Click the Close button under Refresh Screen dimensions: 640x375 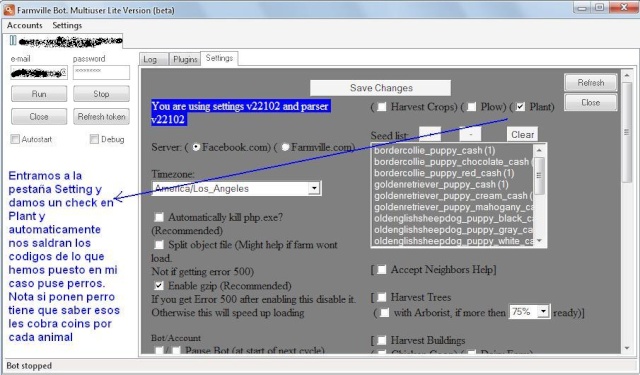[x=591, y=102]
